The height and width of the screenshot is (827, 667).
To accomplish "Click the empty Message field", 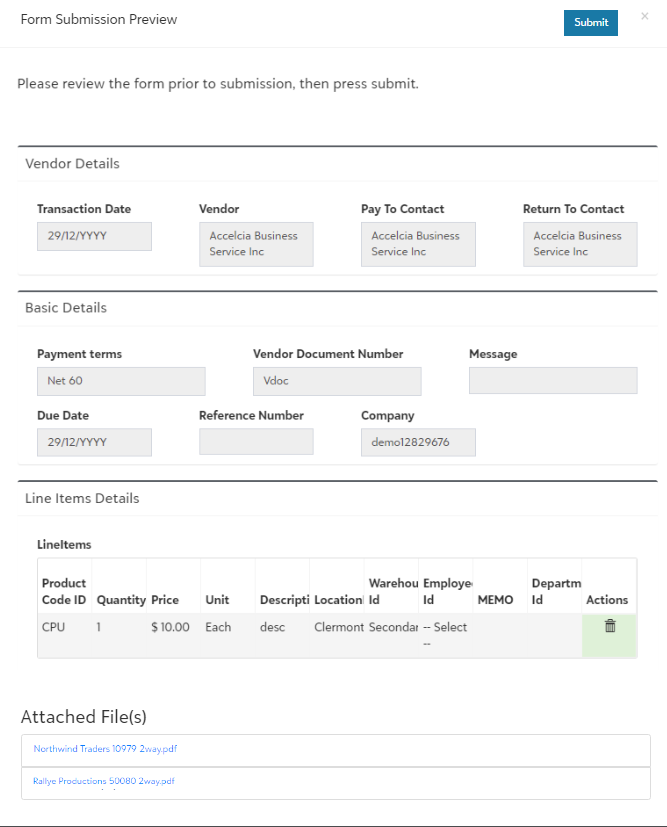I will click(553, 380).
